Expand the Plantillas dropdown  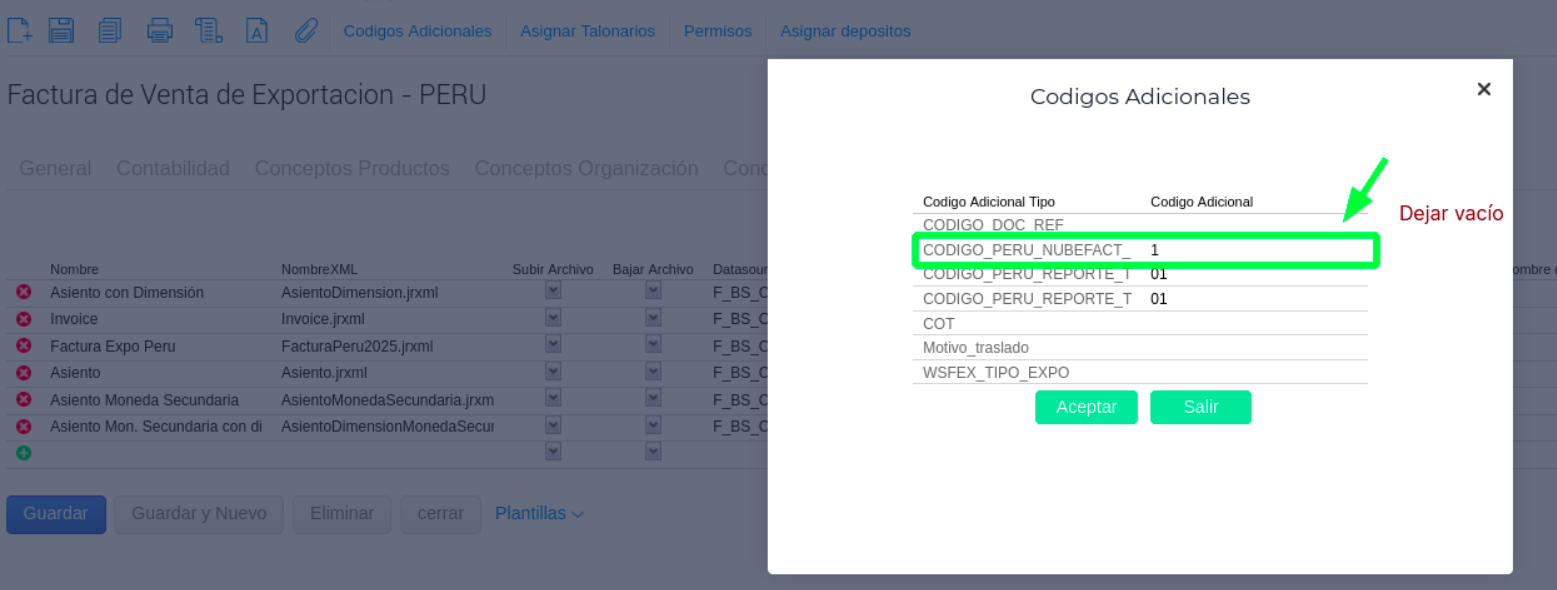[x=540, y=513]
